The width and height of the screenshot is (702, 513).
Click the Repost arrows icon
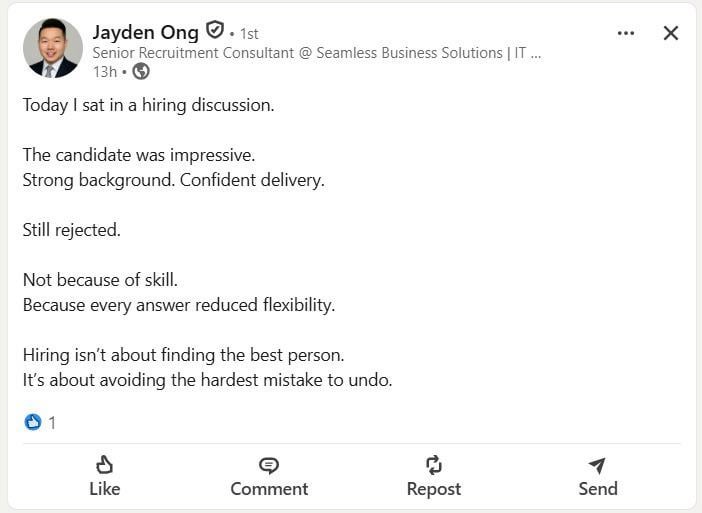tap(433, 465)
